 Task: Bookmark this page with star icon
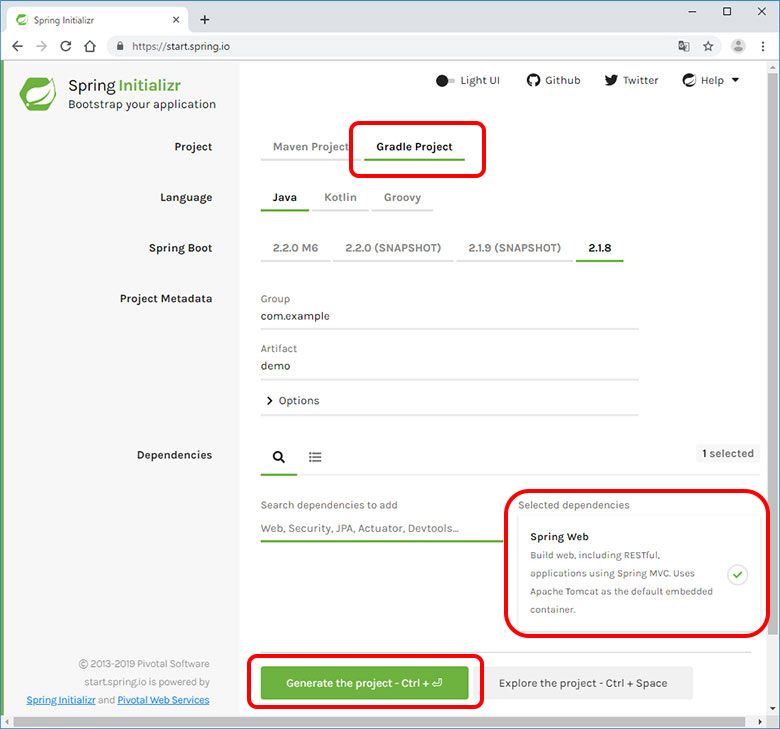point(708,46)
